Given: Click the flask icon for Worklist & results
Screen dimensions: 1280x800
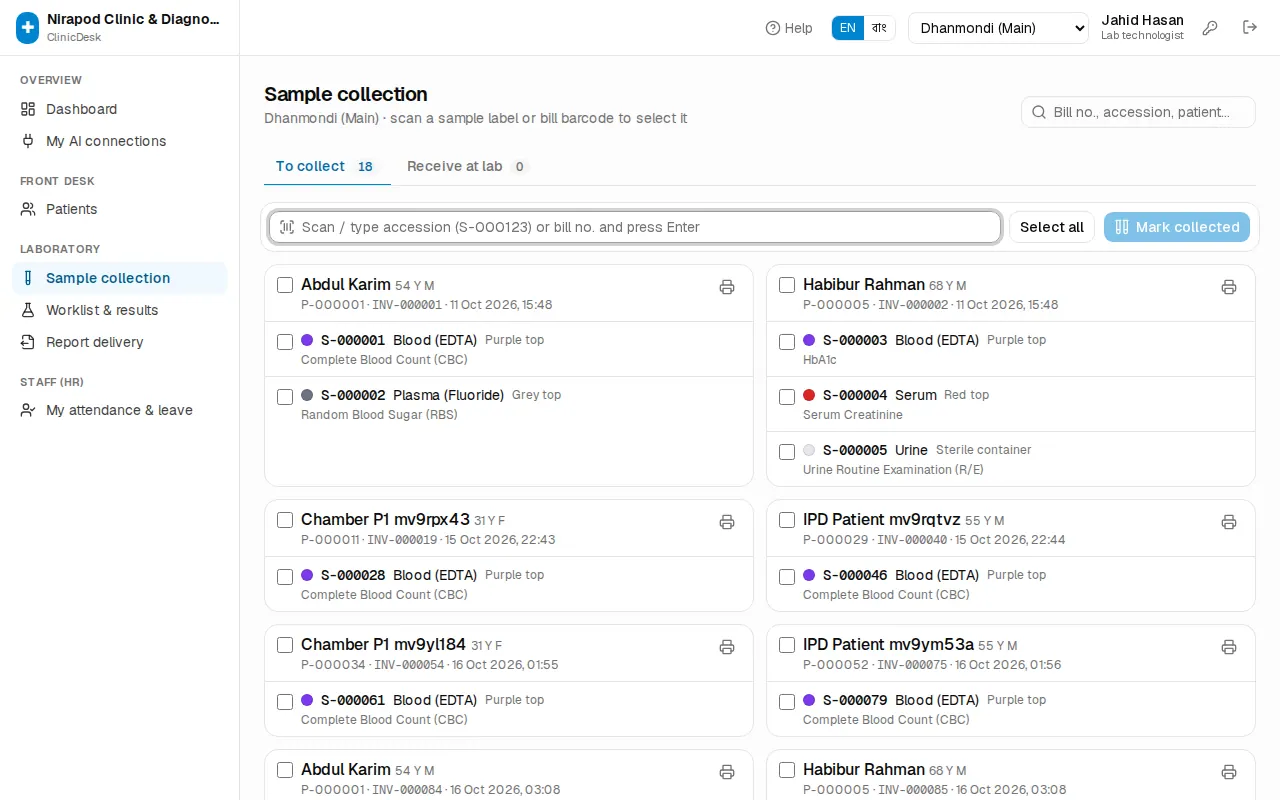Looking at the screenshot, I should click(x=28, y=310).
